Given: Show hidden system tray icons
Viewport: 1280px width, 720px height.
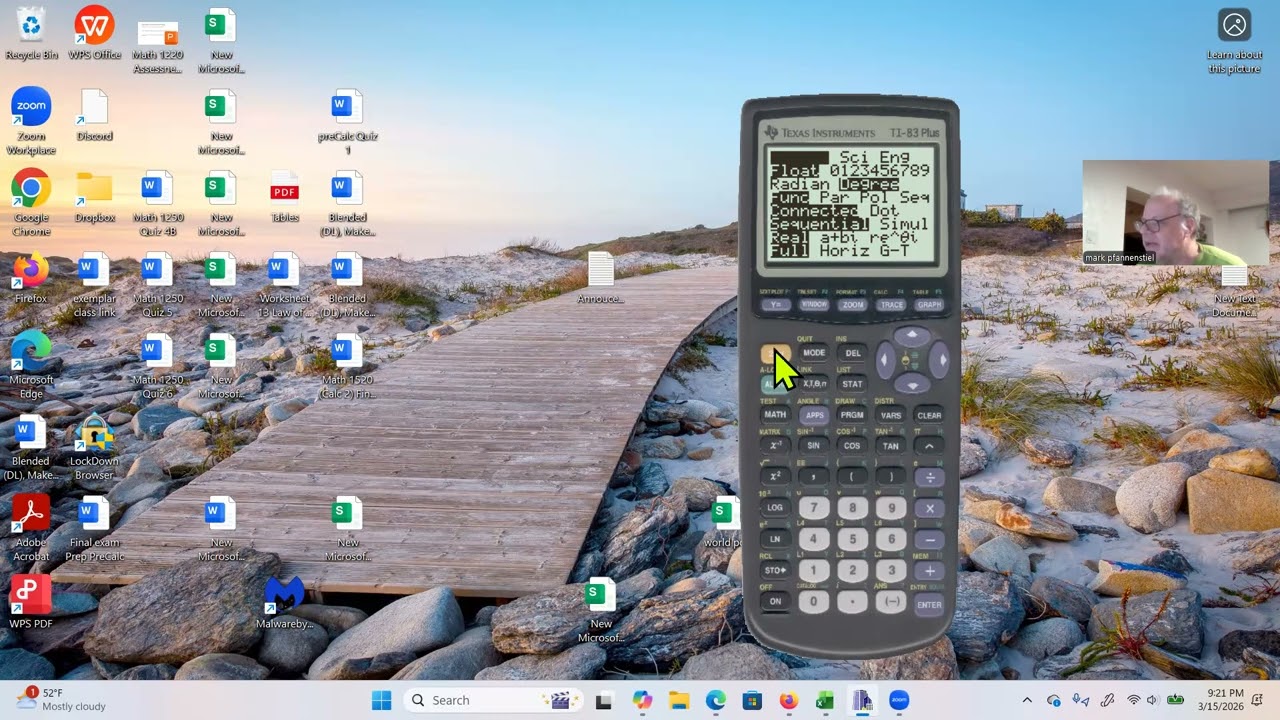Looking at the screenshot, I should point(1027,700).
